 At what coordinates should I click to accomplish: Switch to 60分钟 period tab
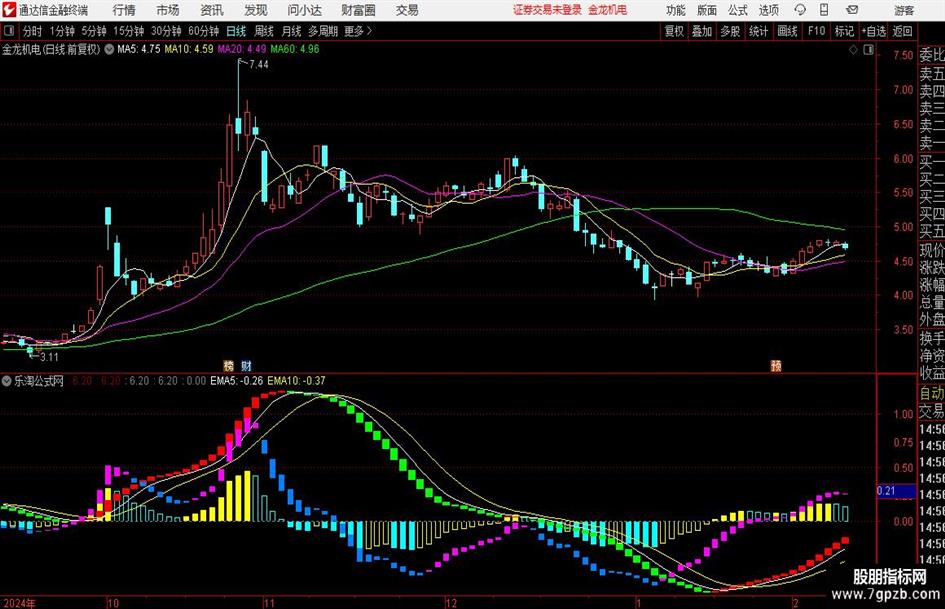203,31
